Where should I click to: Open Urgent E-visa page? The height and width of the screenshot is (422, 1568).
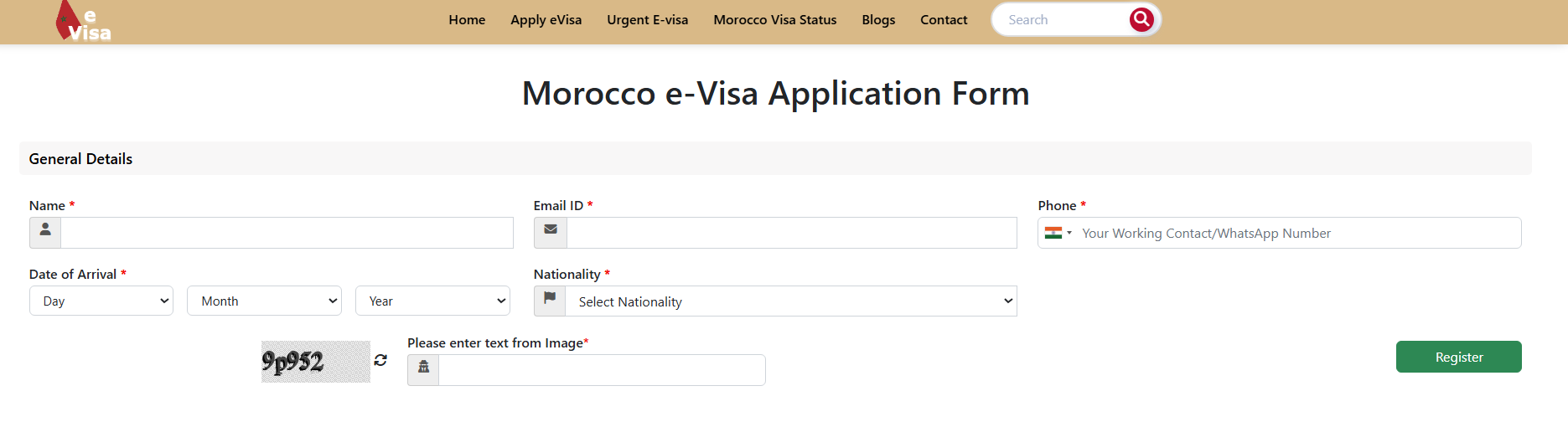[x=647, y=20]
